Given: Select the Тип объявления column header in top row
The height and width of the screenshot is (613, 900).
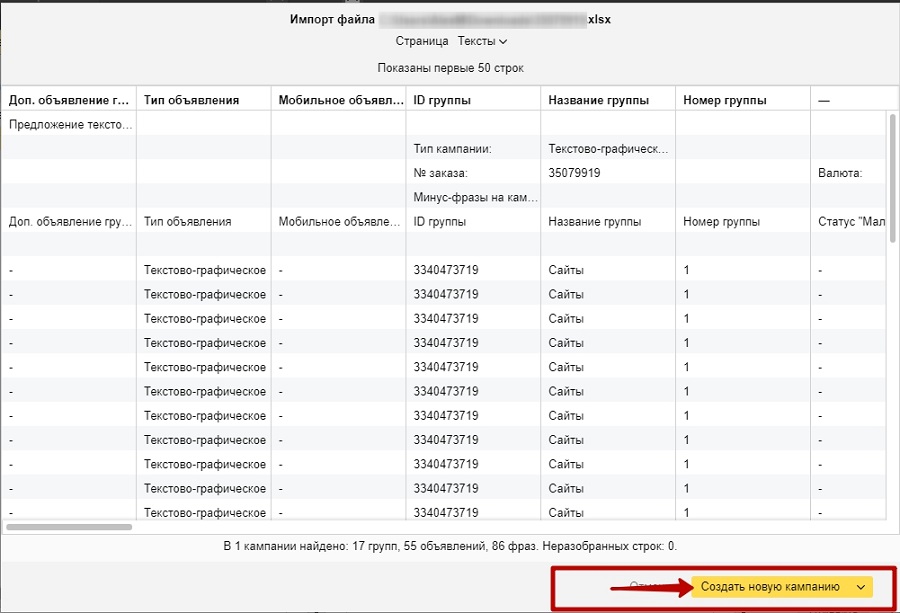Looking at the screenshot, I should [x=191, y=100].
